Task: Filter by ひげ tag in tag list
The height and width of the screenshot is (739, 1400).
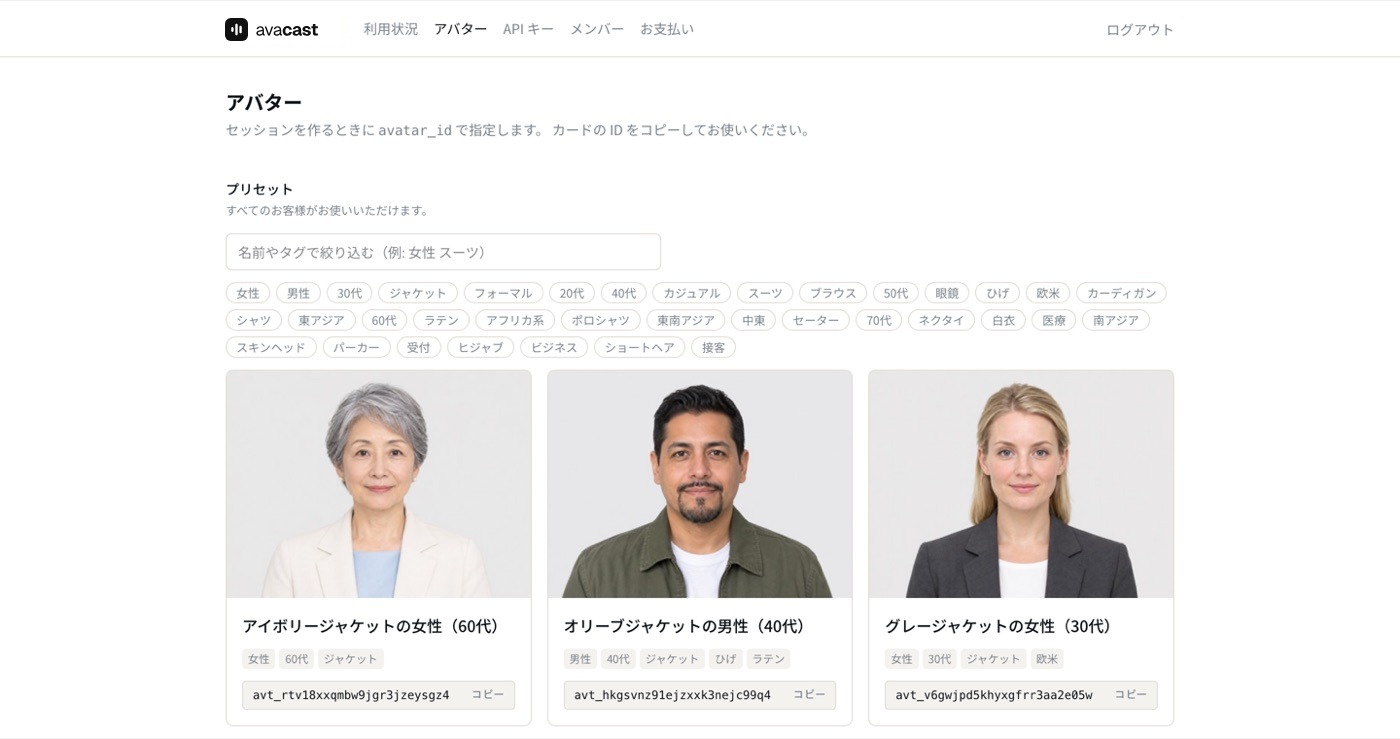Action: (x=998, y=293)
